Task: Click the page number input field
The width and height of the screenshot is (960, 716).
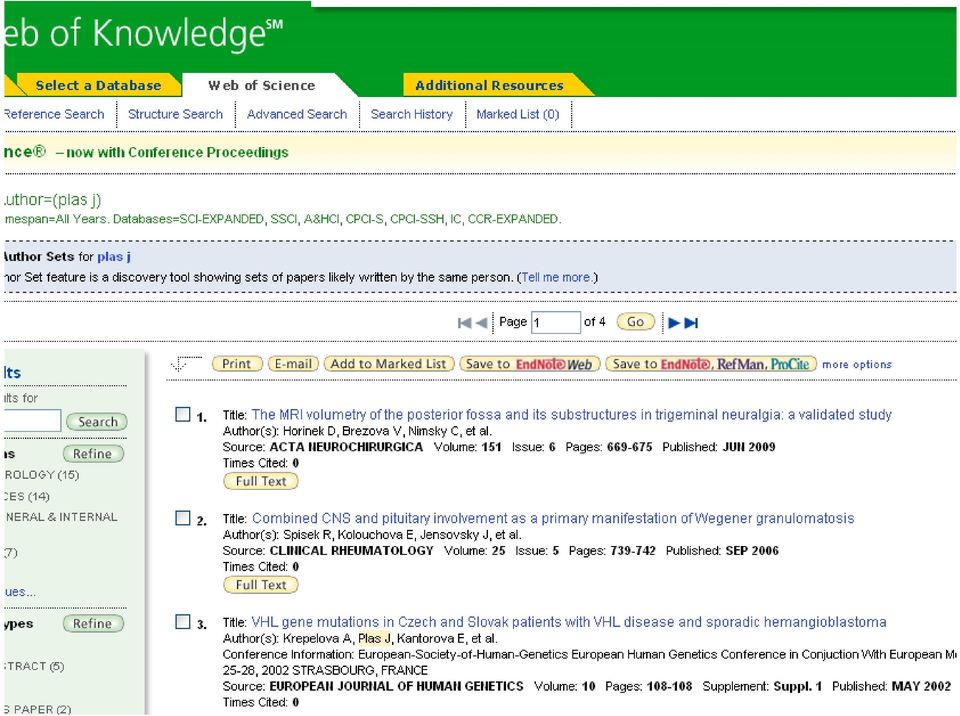Action: 555,322
